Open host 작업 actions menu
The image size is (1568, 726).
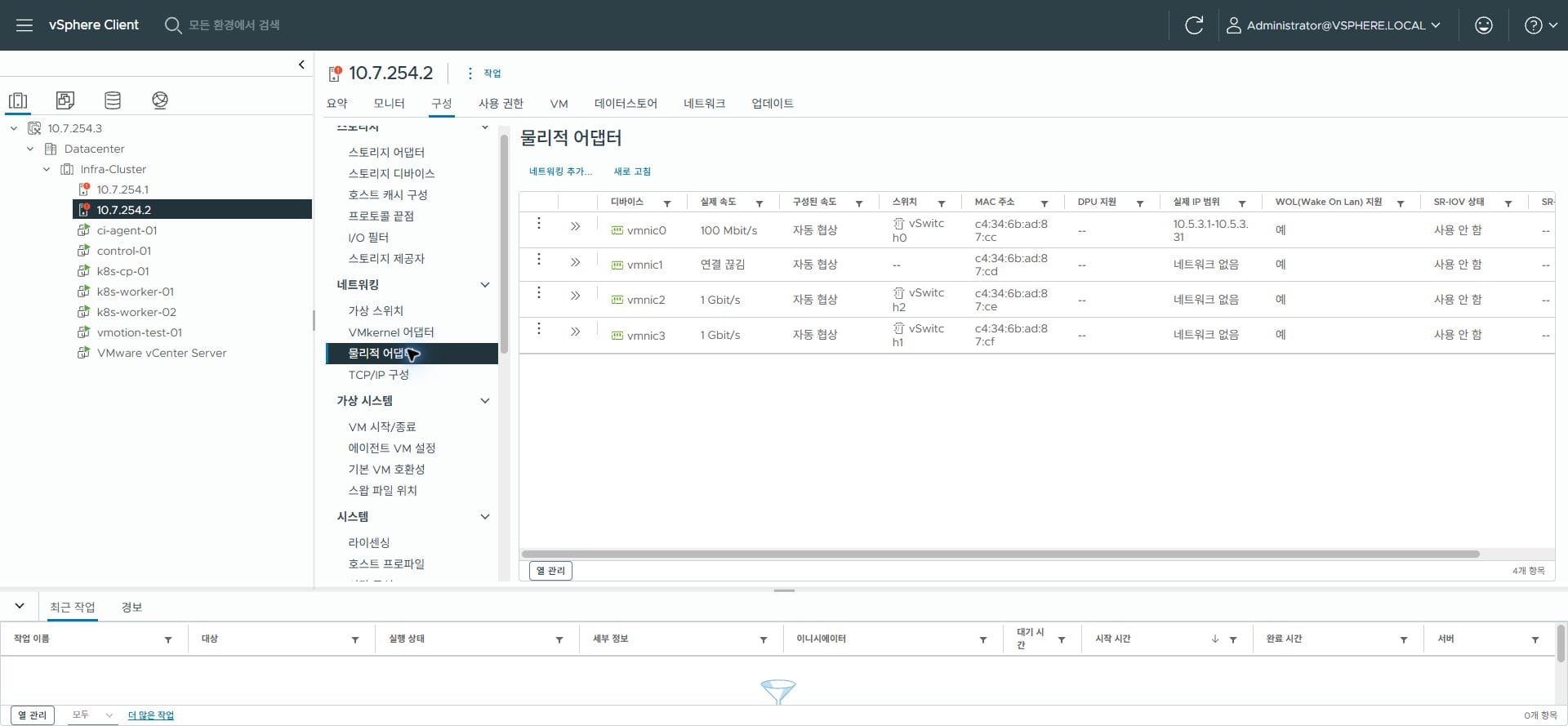tap(483, 73)
